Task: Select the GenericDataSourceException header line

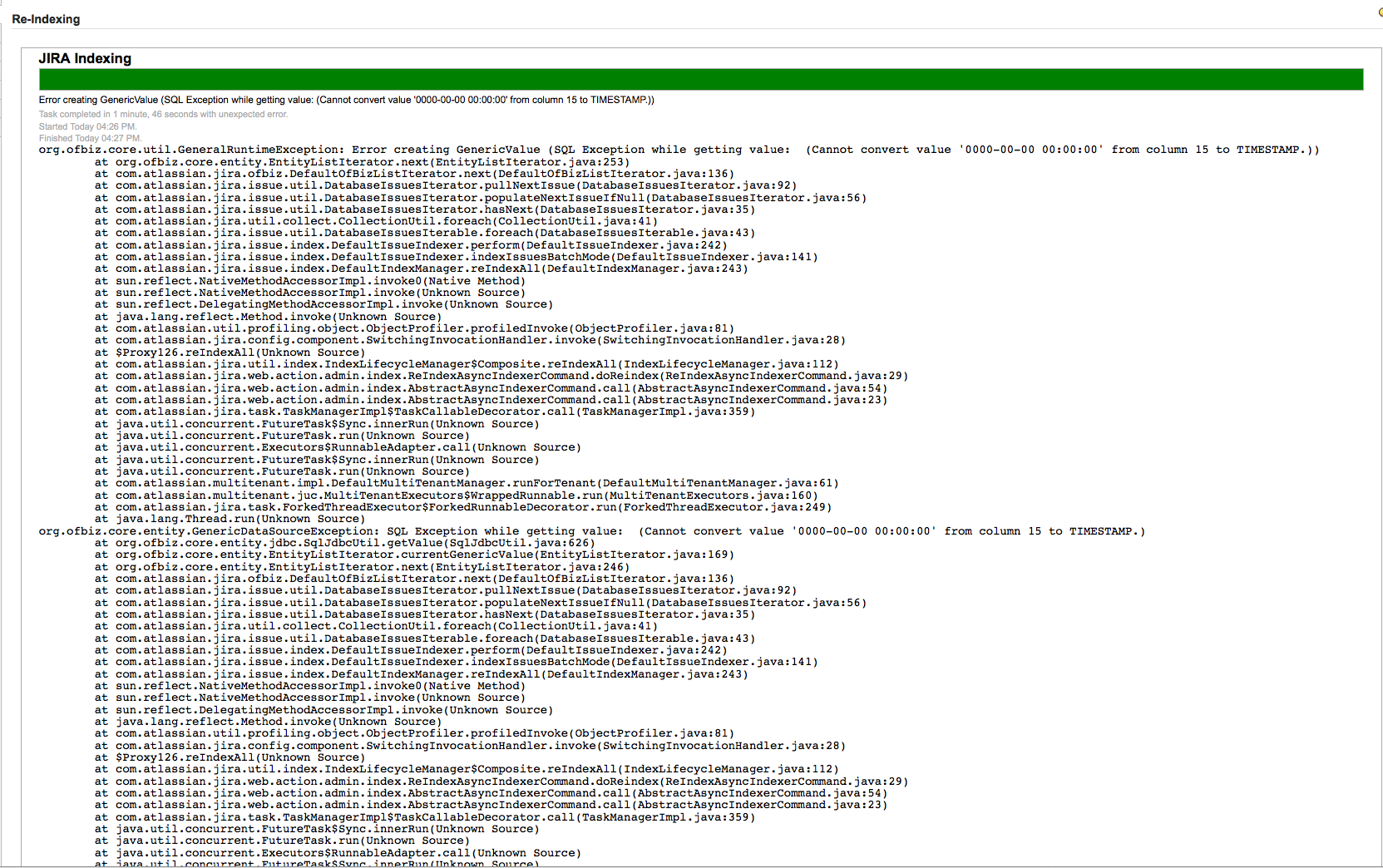Action: coord(591,531)
